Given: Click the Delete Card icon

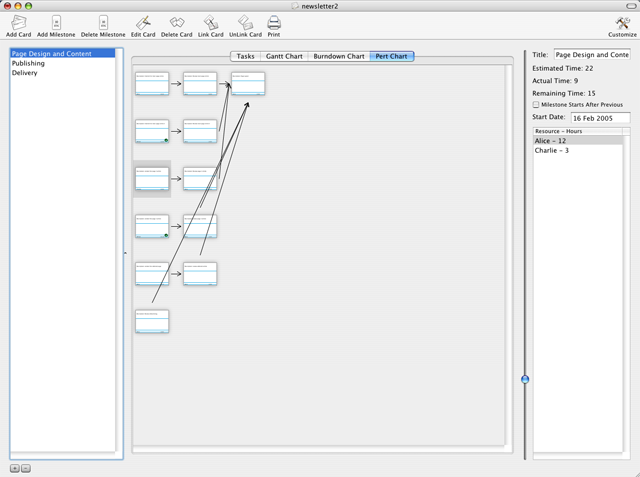Looking at the screenshot, I should tap(176, 22).
